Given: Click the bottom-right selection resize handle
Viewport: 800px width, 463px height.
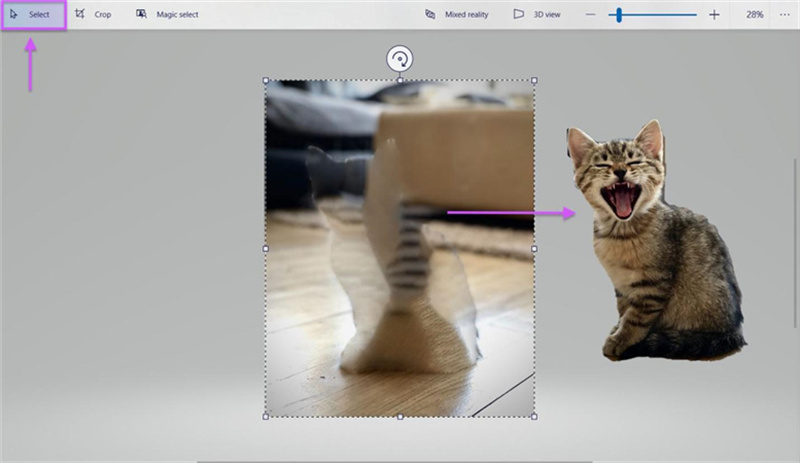Looking at the screenshot, I should click(x=533, y=416).
